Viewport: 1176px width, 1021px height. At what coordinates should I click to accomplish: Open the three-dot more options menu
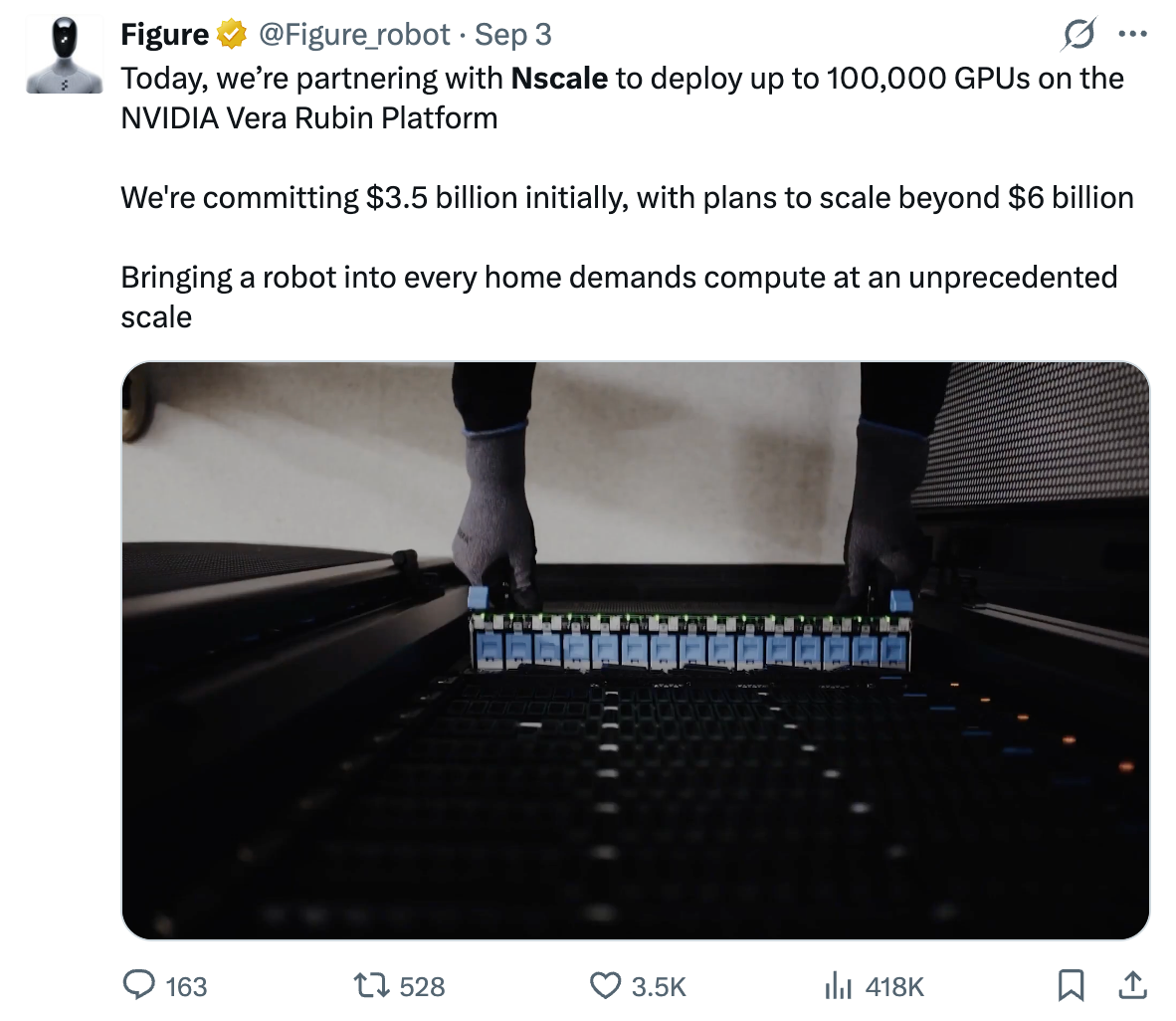(x=1132, y=34)
